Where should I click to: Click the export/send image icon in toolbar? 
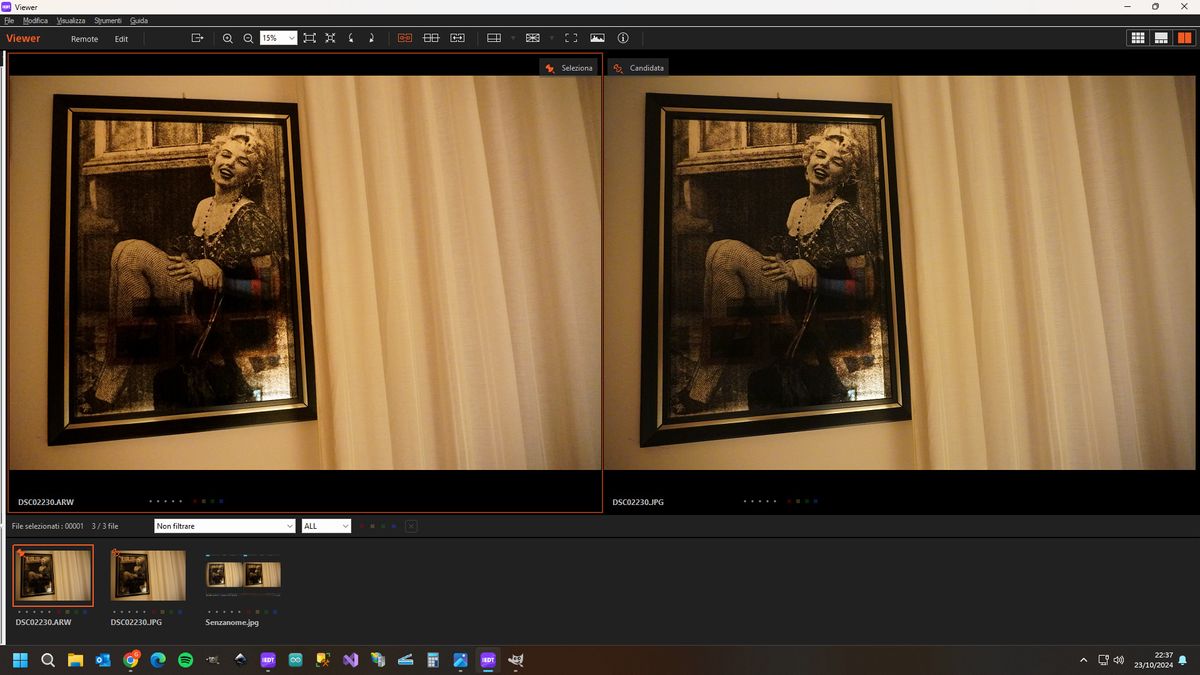(197, 38)
